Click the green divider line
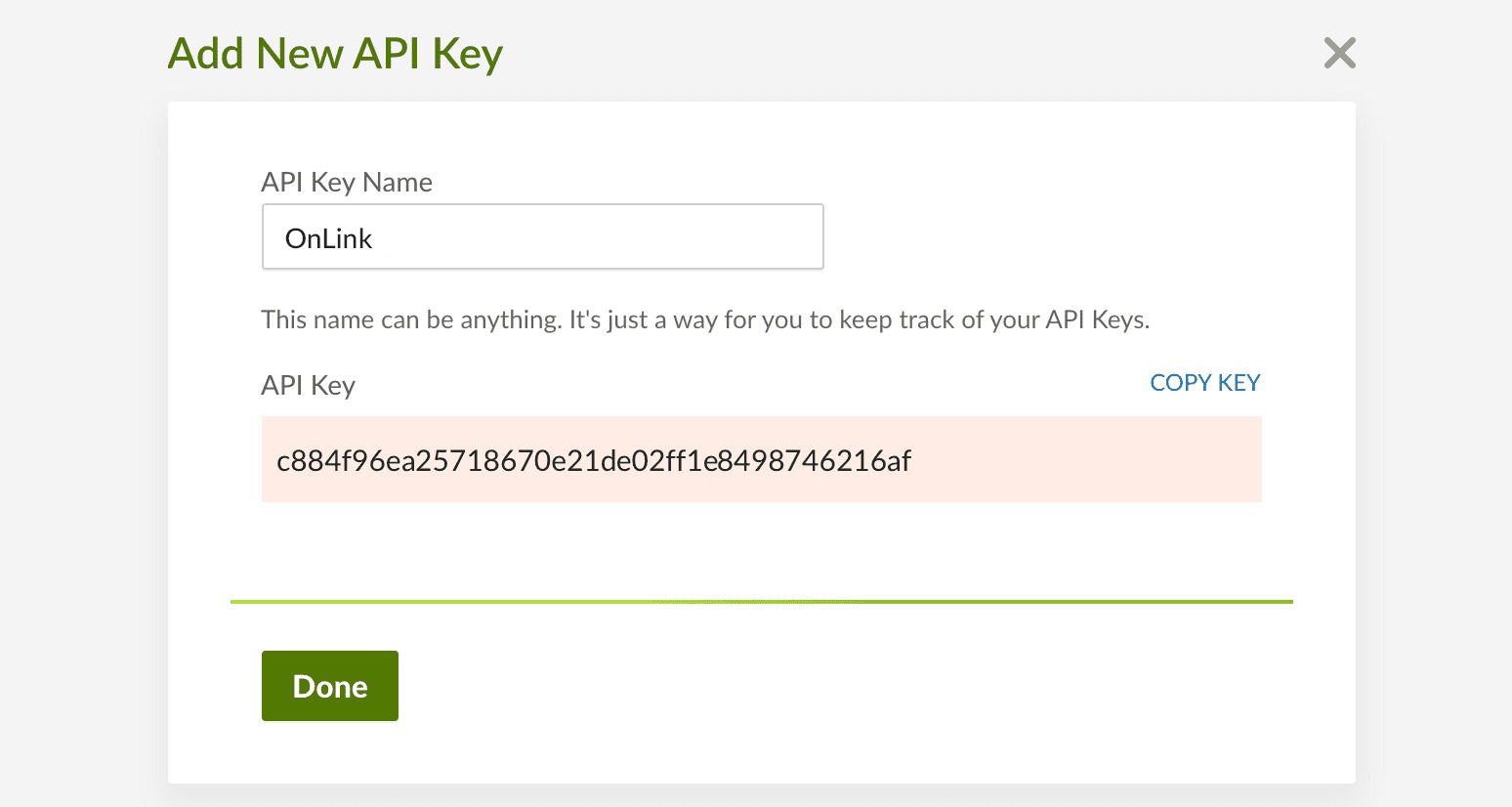 (x=761, y=602)
